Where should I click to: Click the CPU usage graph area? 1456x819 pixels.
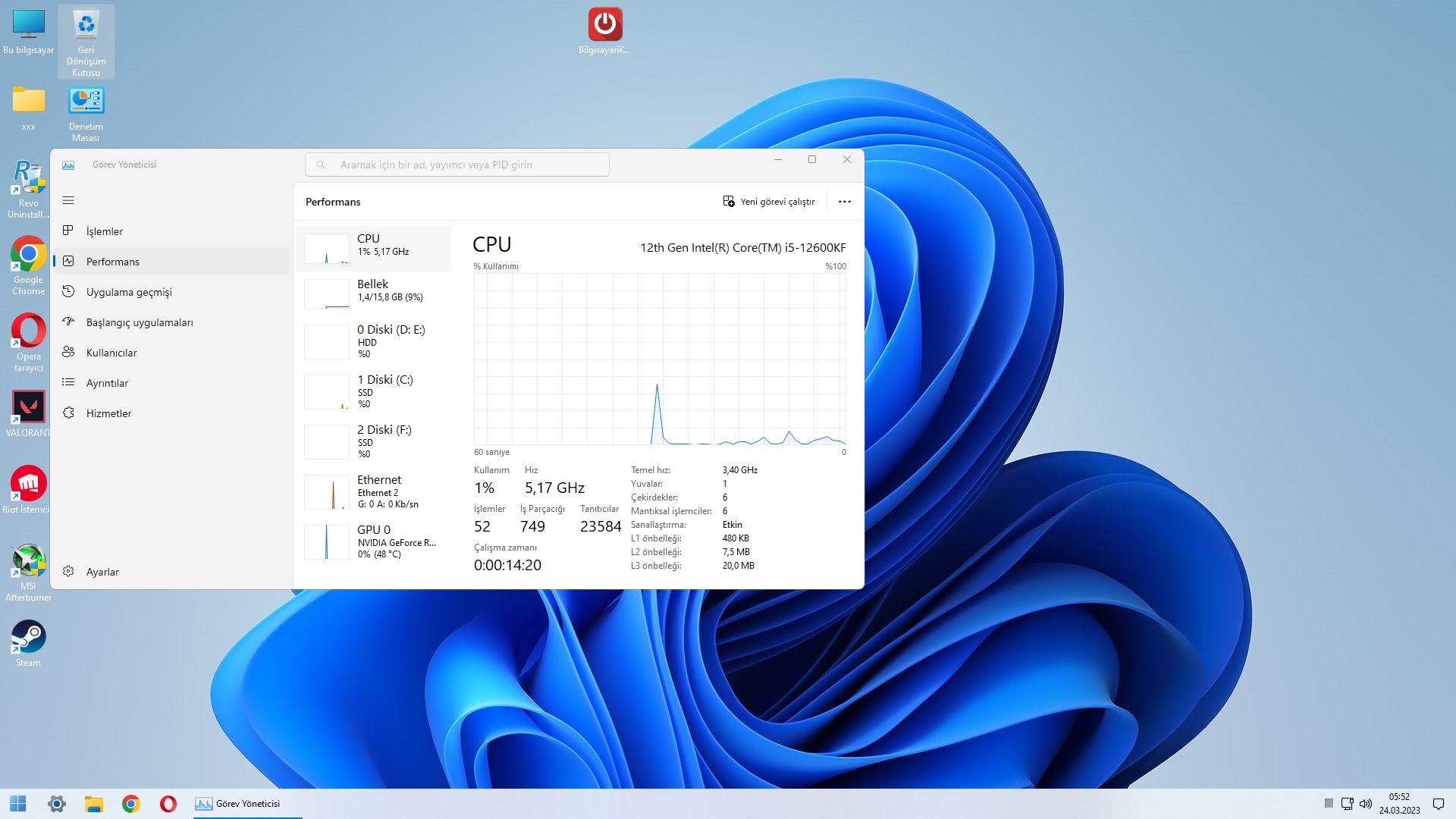(x=660, y=359)
